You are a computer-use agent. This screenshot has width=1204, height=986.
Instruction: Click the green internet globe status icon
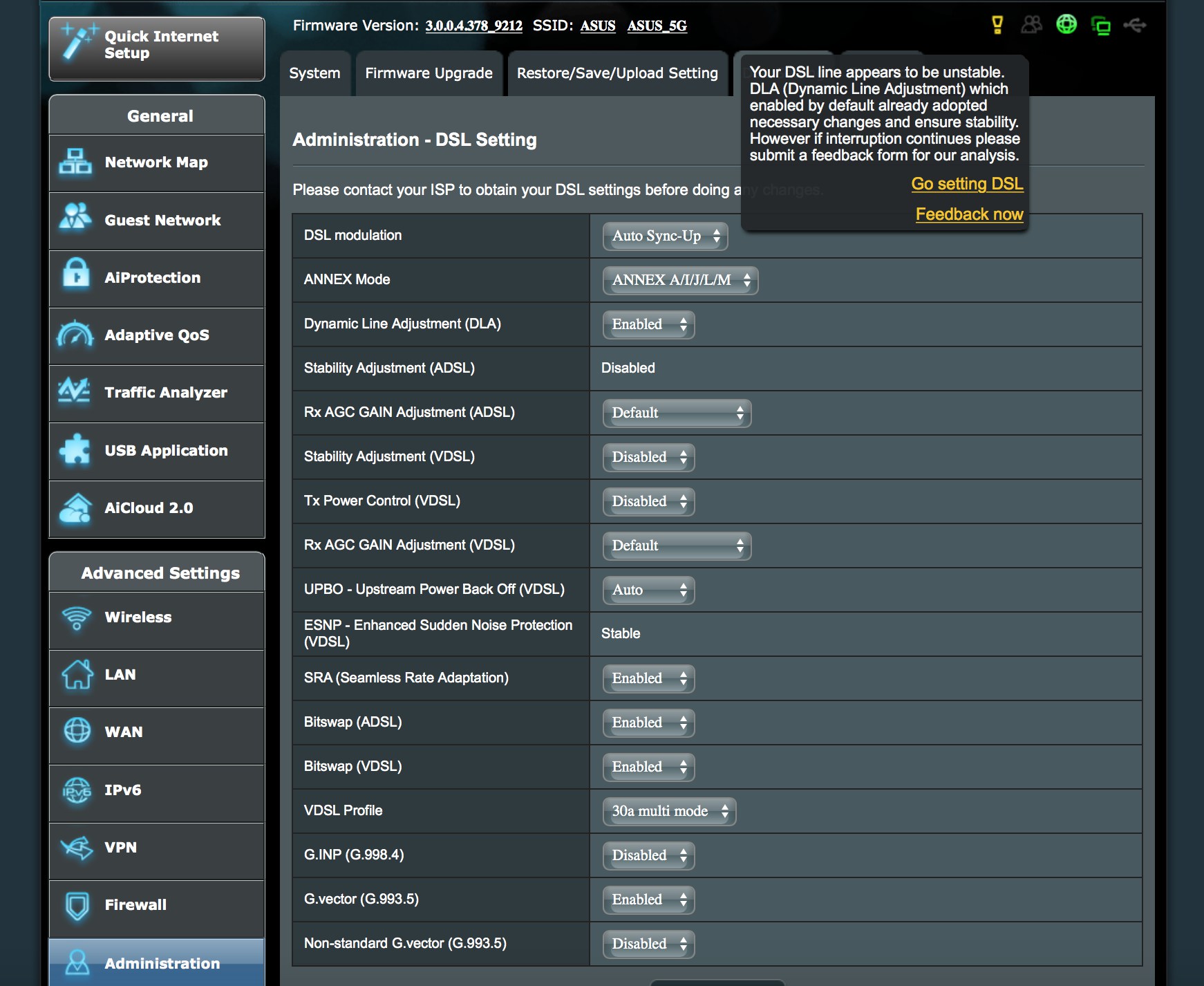pyautogui.click(x=1066, y=25)
